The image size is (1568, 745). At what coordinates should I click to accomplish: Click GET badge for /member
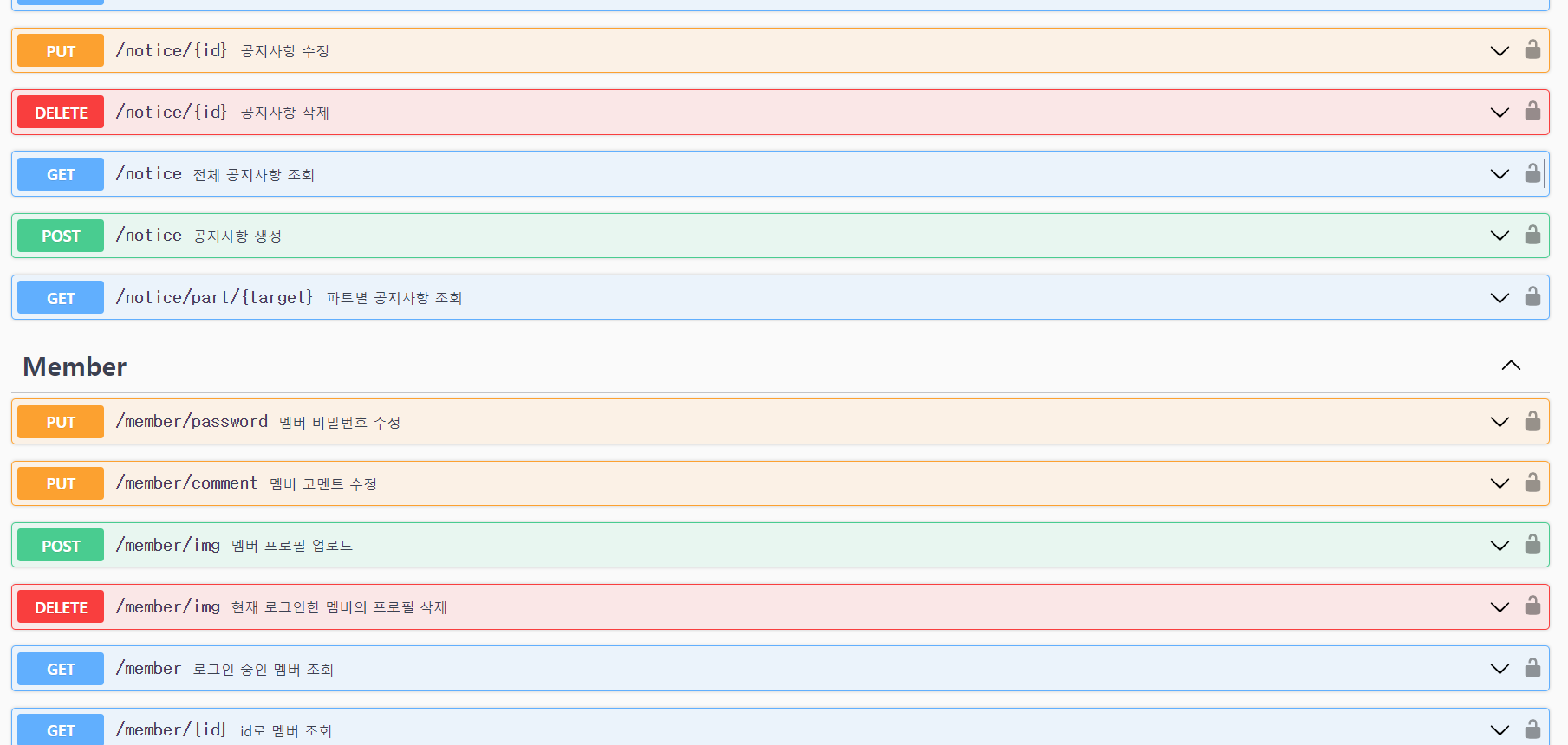pyautogui.click(x=61, y=669)
